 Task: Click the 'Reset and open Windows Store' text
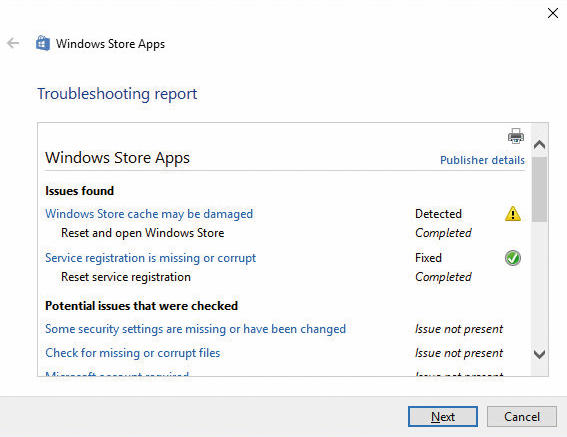click(142, 233)
